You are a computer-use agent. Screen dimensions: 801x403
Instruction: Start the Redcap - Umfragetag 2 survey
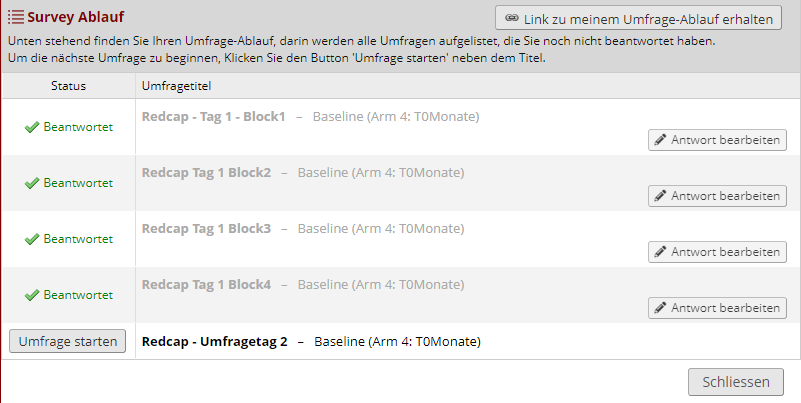68,342
